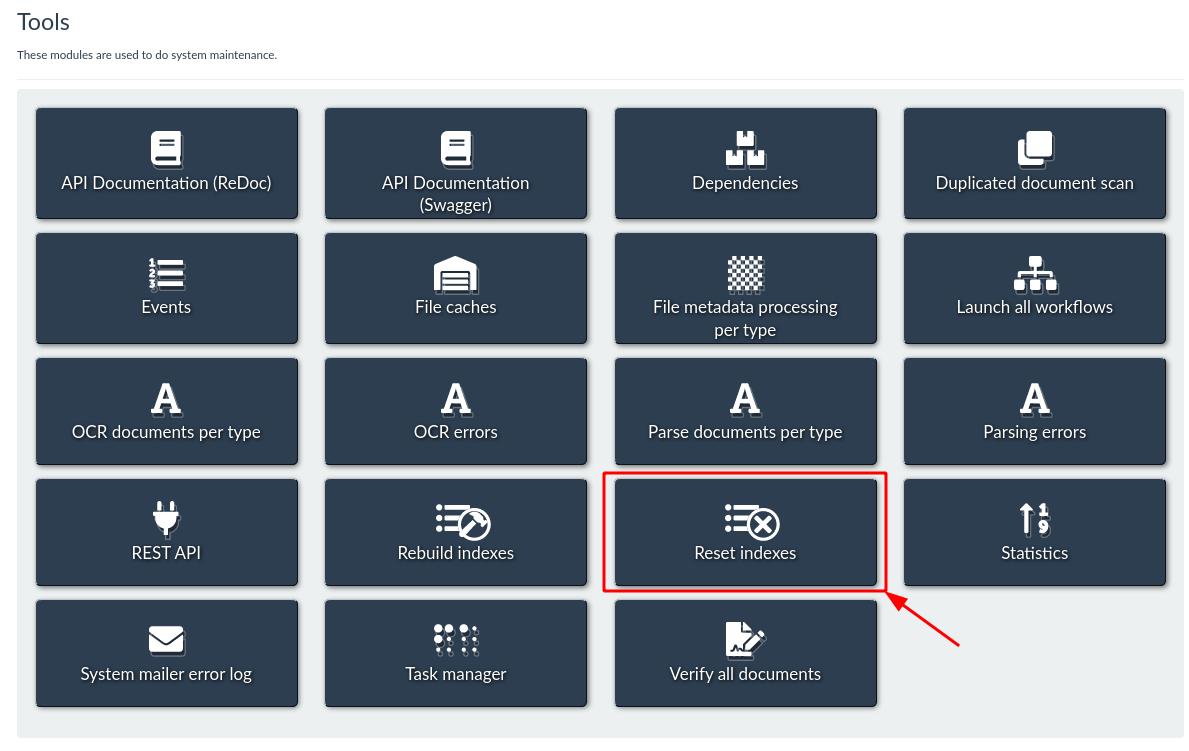Open the OCR errors letter A icon
The width and height of the screenshot is (1189, 751).
[456, 399]
